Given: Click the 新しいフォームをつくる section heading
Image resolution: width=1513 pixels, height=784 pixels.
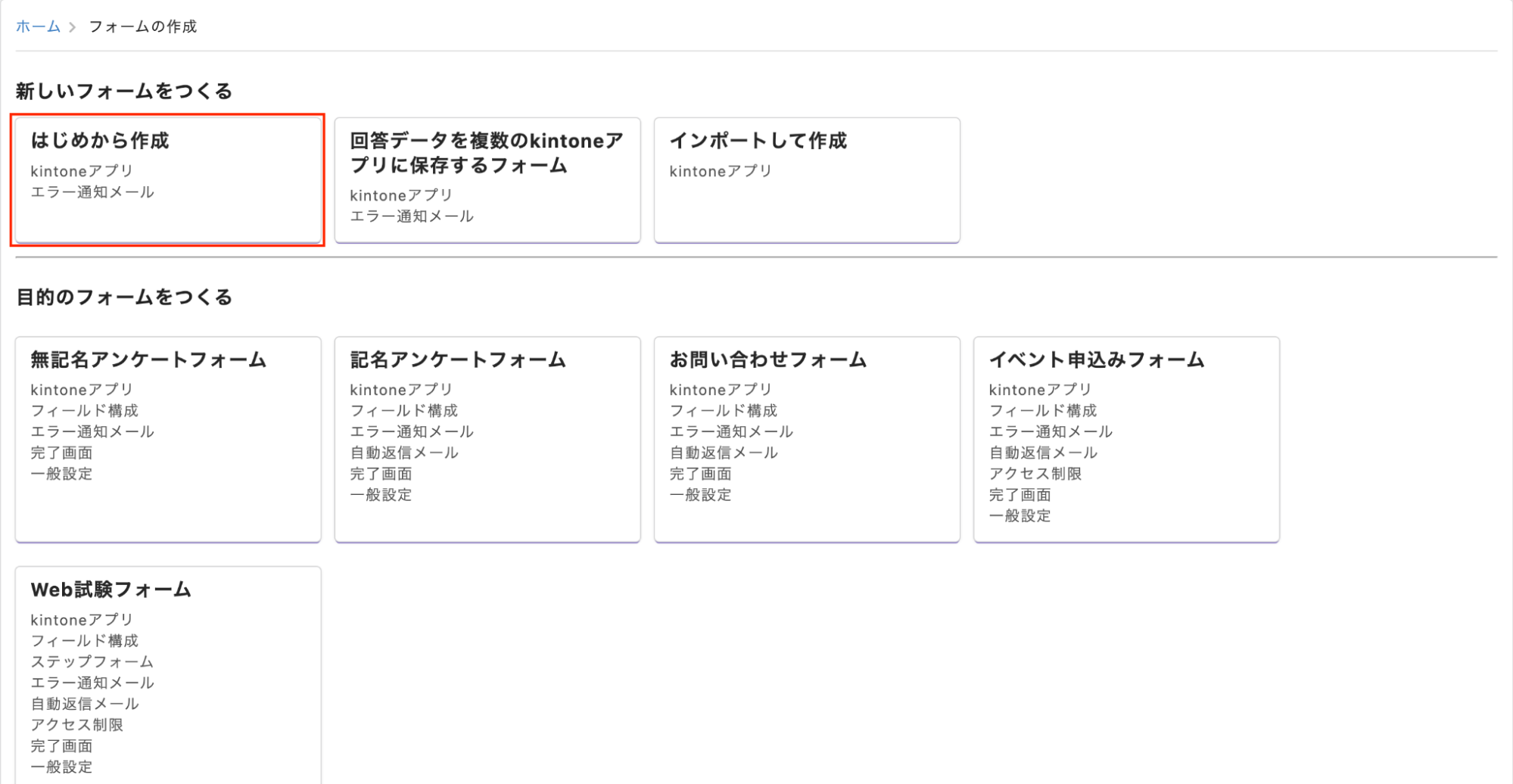Looking at the screenshot, I should click(124, 92).
